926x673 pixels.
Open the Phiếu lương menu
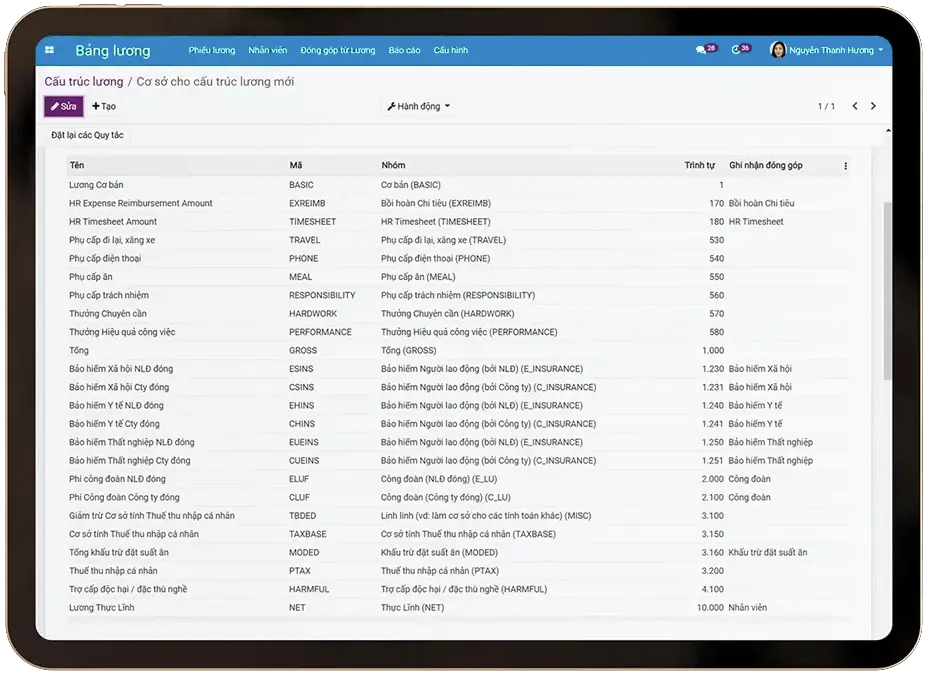pos(211,50)
